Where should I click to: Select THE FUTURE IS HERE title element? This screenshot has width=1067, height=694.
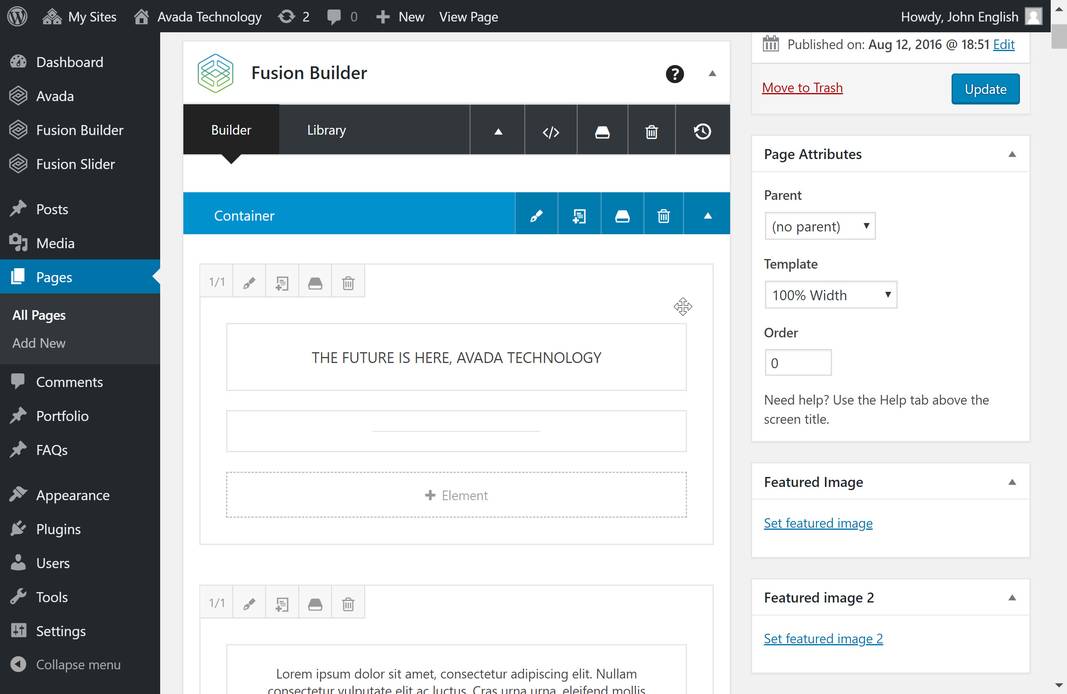click(x=456, y=357)
